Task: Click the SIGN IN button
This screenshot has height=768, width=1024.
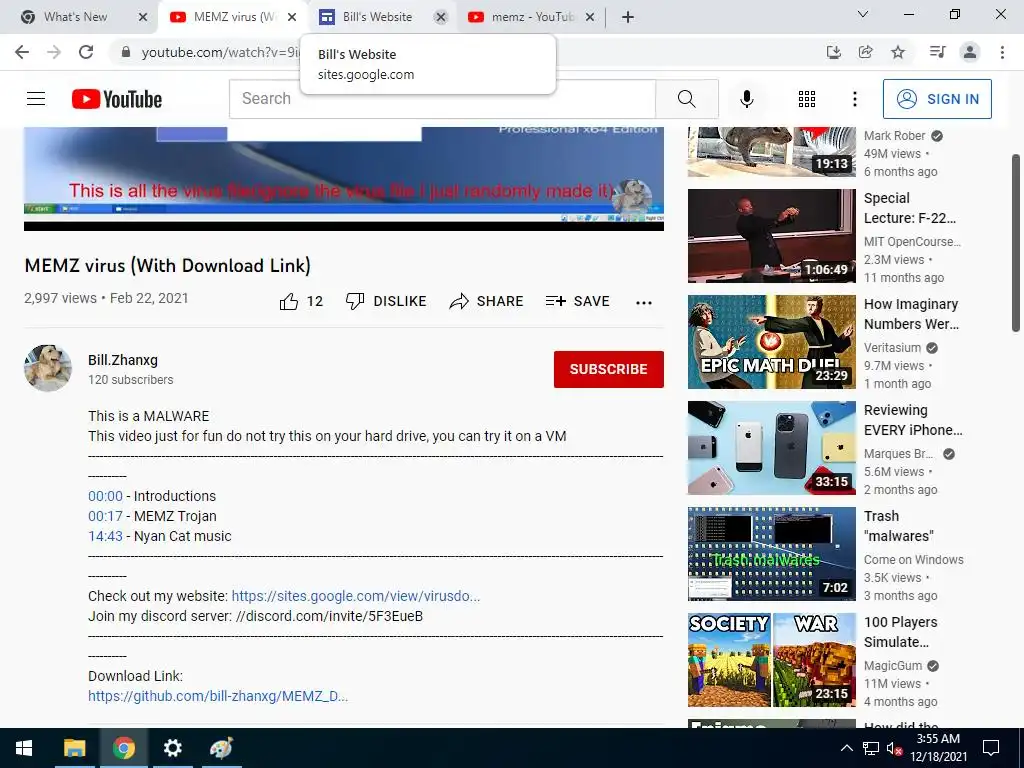Action: [x=937, y=99]
